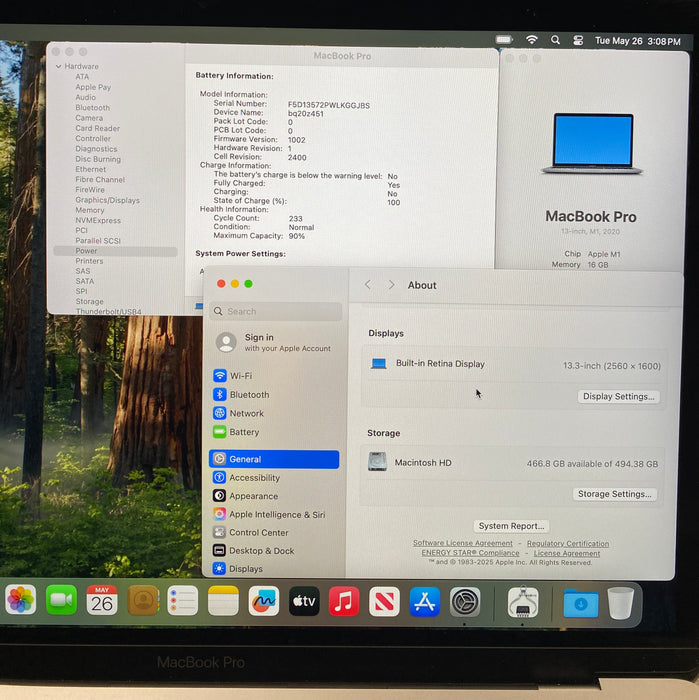The height and width of the screenshot is (700, 699).
Task: Click Sign in with your Apple Account
Action: point(274,342)
